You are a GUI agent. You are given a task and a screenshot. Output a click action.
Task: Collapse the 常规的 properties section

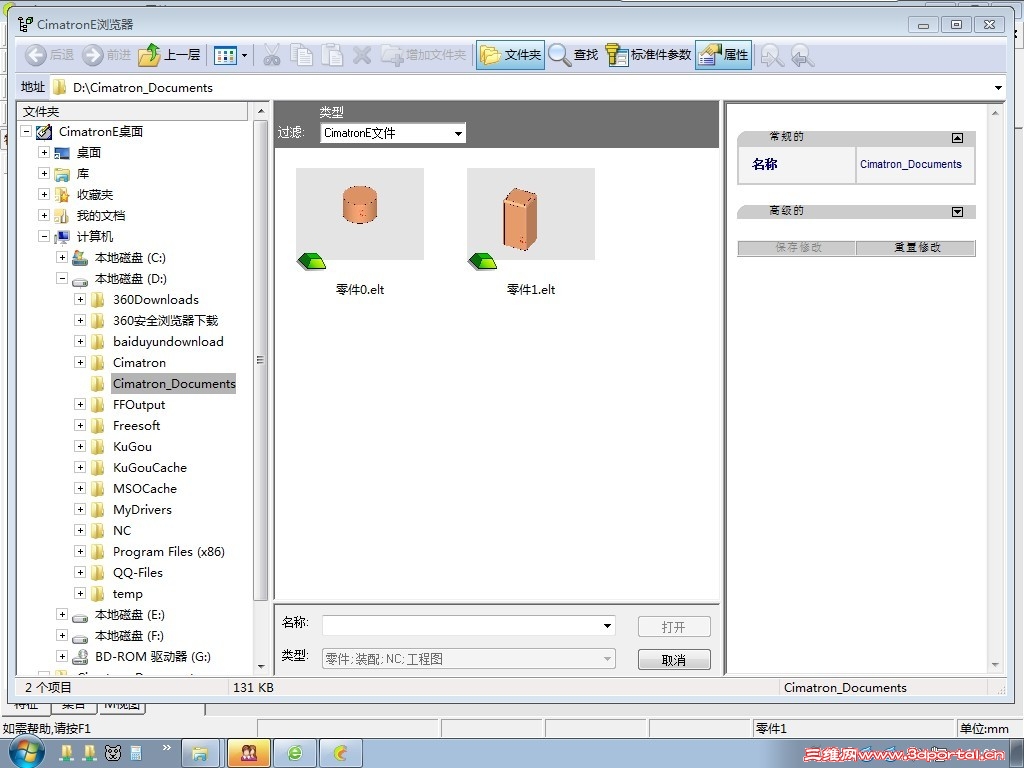pos(957,138)
